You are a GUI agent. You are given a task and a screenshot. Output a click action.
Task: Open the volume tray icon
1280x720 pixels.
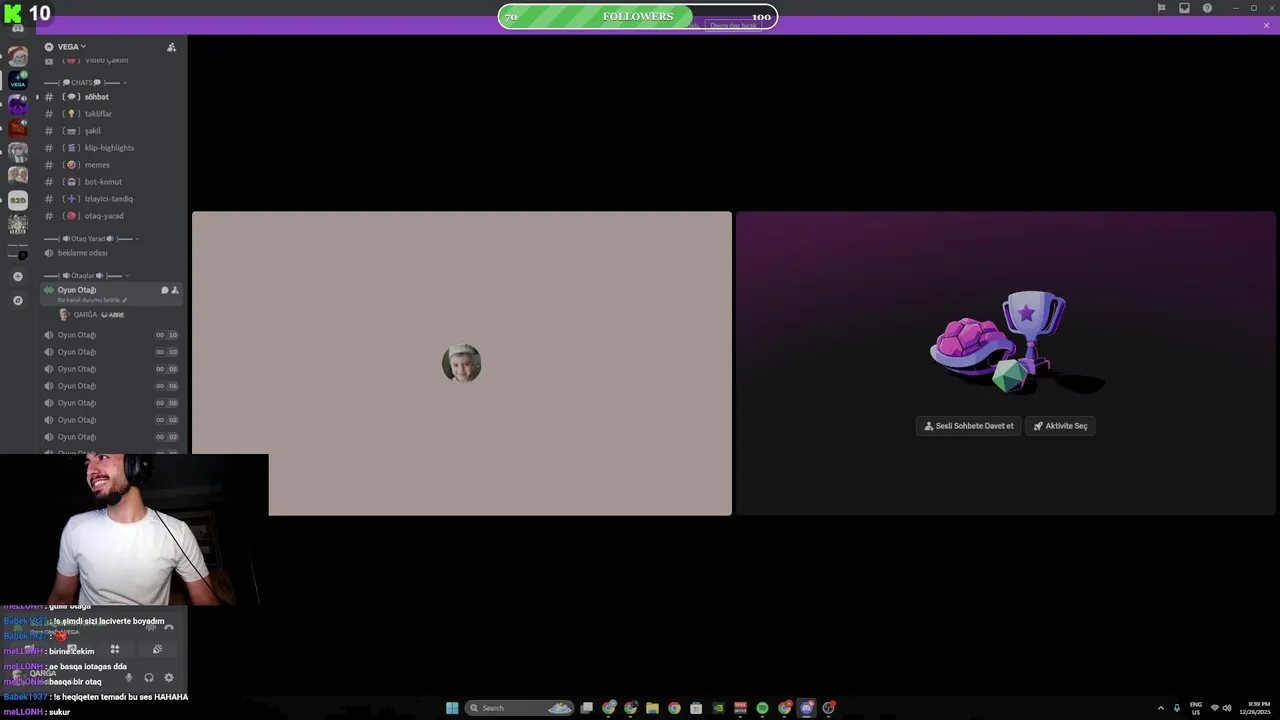(1227, 708)
